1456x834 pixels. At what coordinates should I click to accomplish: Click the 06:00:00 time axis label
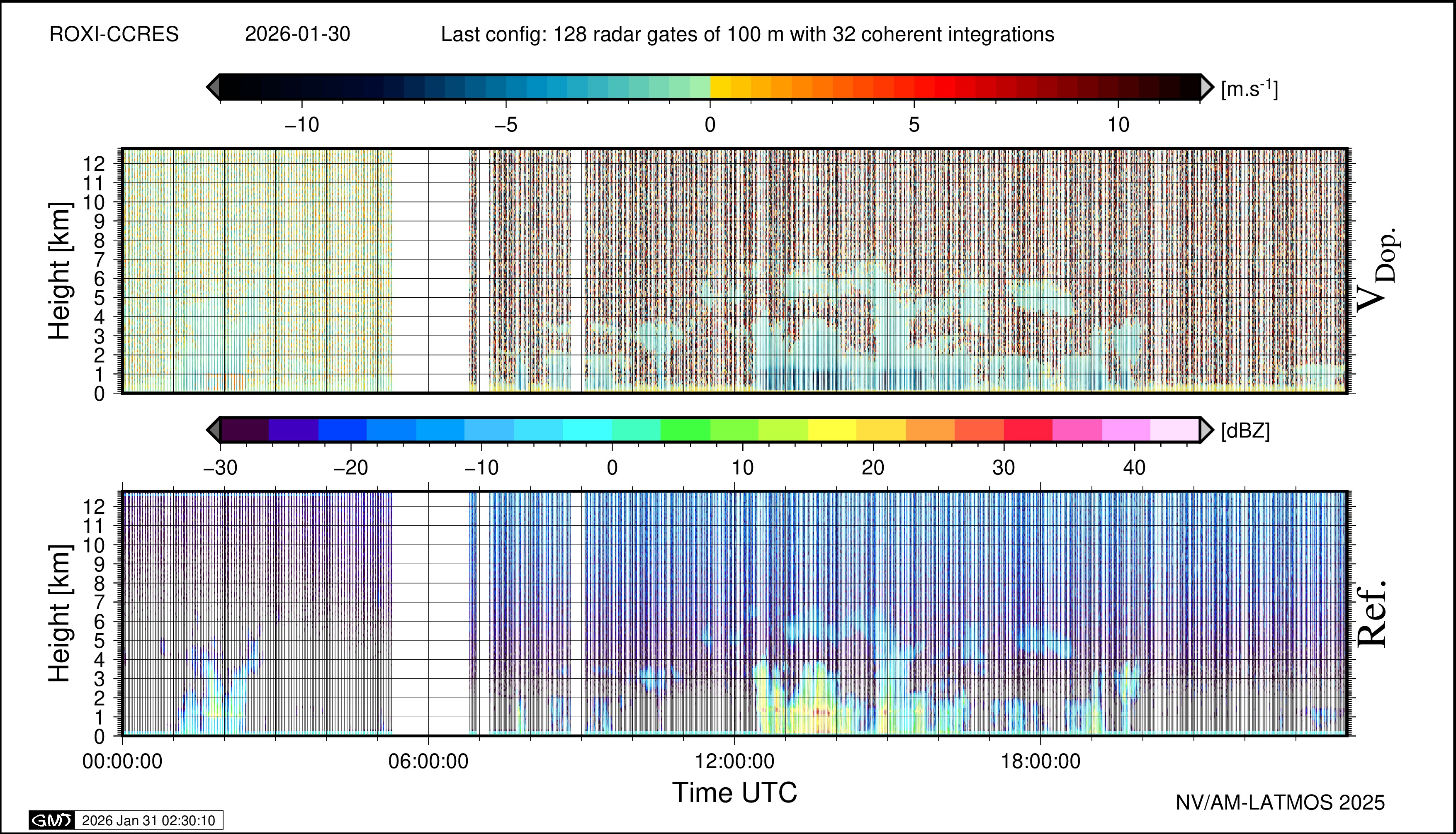428,761
